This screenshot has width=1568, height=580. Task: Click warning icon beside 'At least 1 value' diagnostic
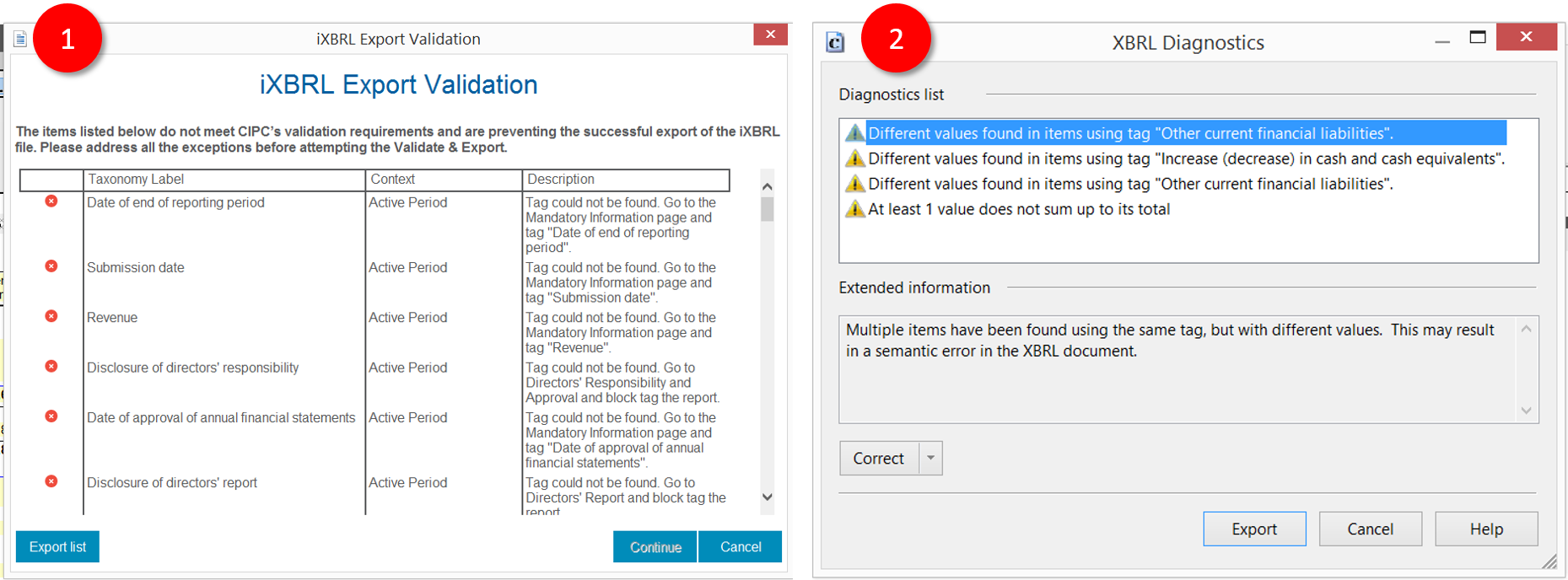(855, 209)
